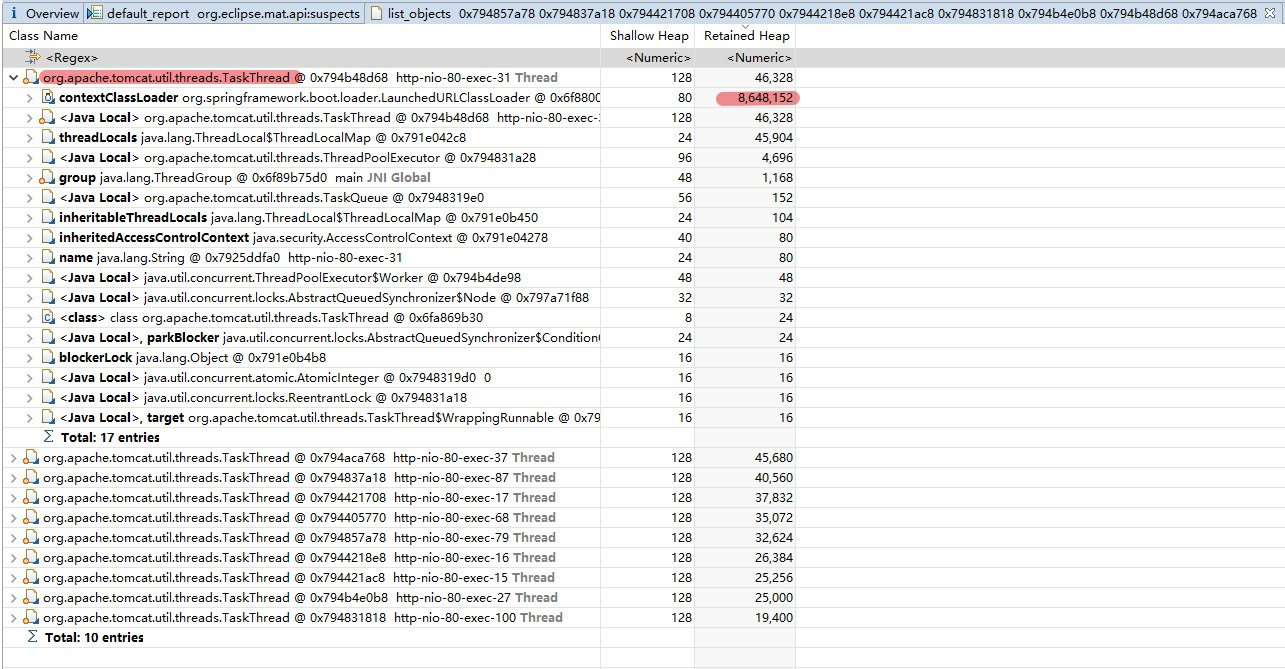Click the AbstractQueuedSynchronizer$Node icon
The image size is (1285, 669).
point(48,298)
